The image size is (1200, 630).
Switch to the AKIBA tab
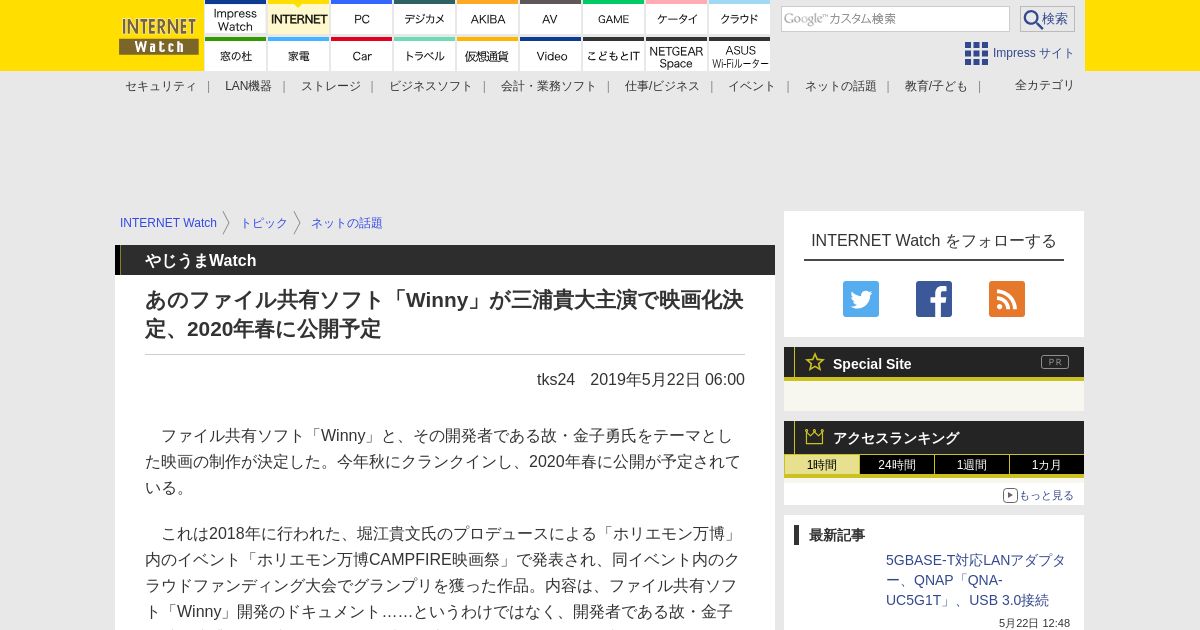487,18
